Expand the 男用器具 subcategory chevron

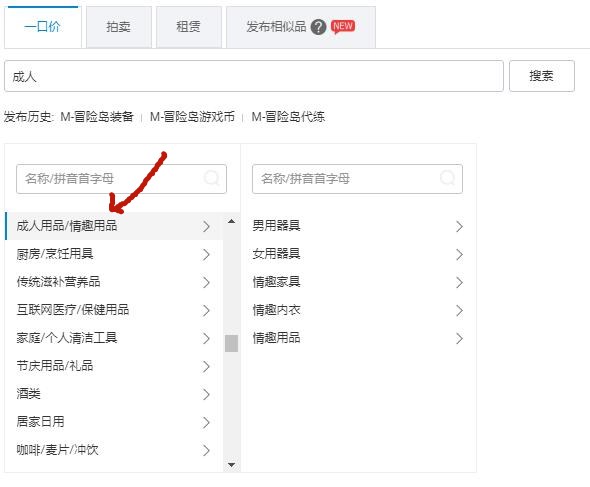459,226
